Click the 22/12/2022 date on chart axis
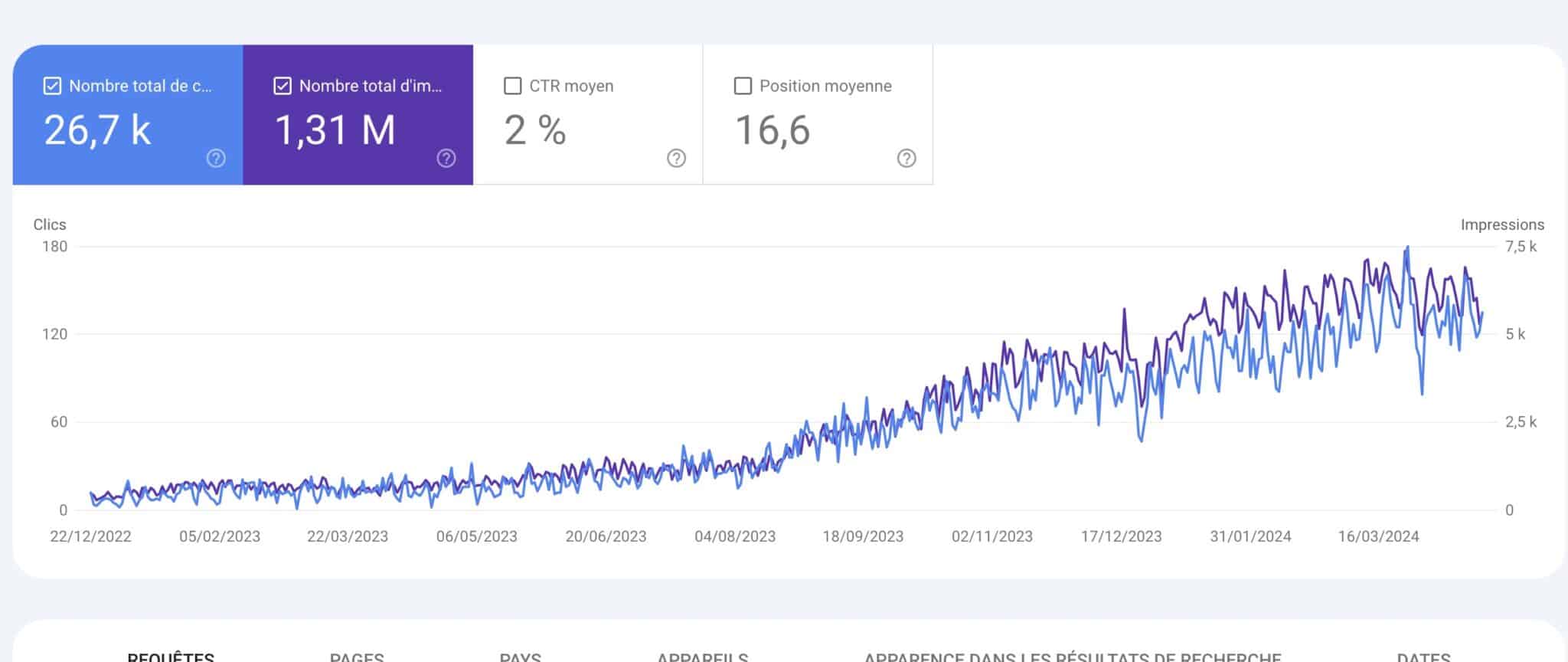Screen dimensions: 1568x662 click(90, 536)
